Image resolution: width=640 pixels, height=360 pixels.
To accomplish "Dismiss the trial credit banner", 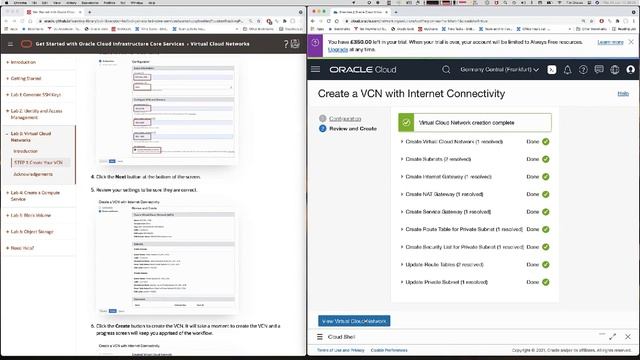I will point(631,42).
